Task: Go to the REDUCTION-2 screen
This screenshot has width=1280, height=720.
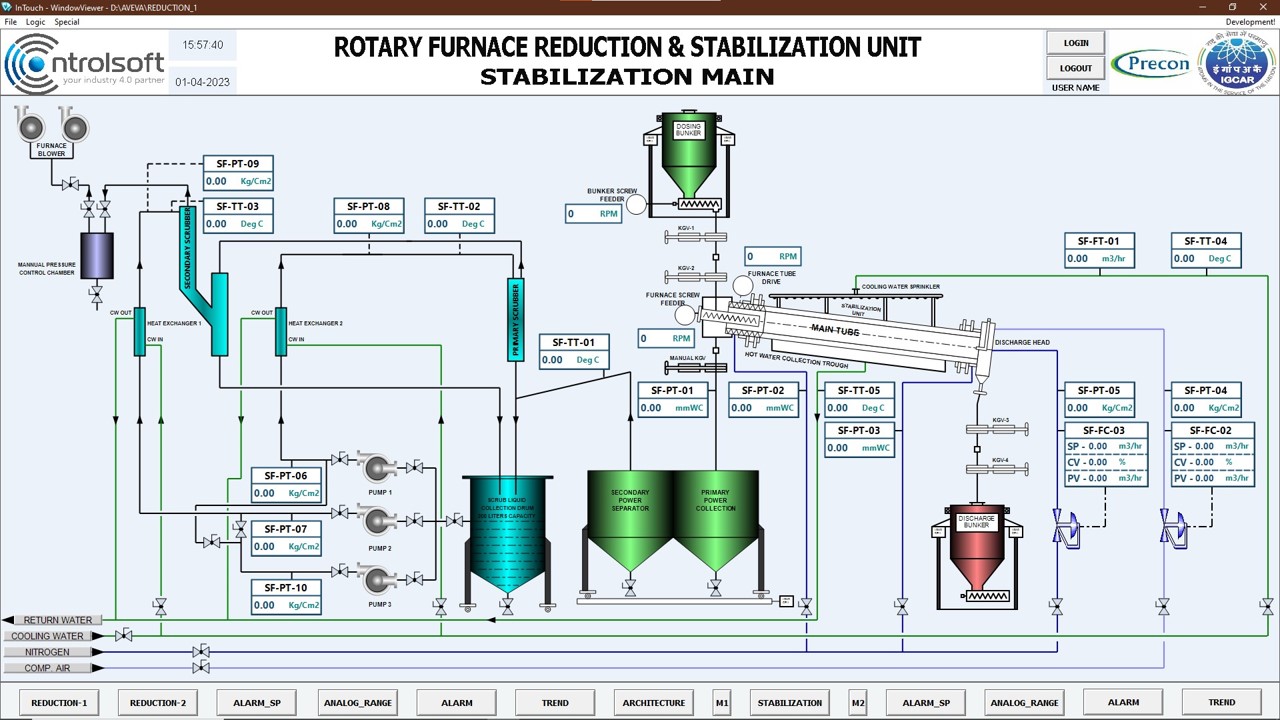Action: [x=158, y=703]
